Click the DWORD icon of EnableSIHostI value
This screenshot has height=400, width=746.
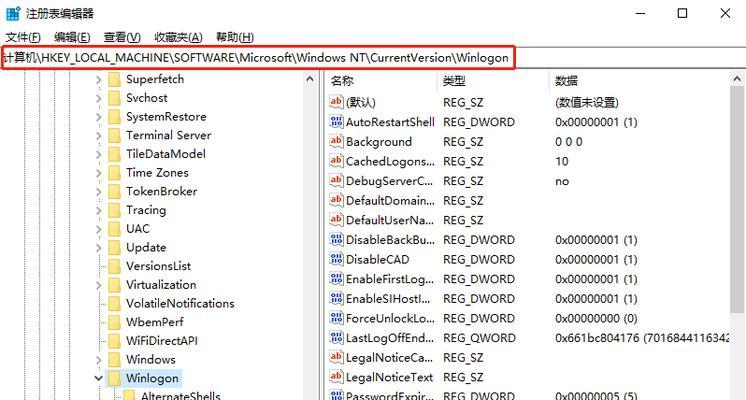pyautogui.click(x=336, y=298)
